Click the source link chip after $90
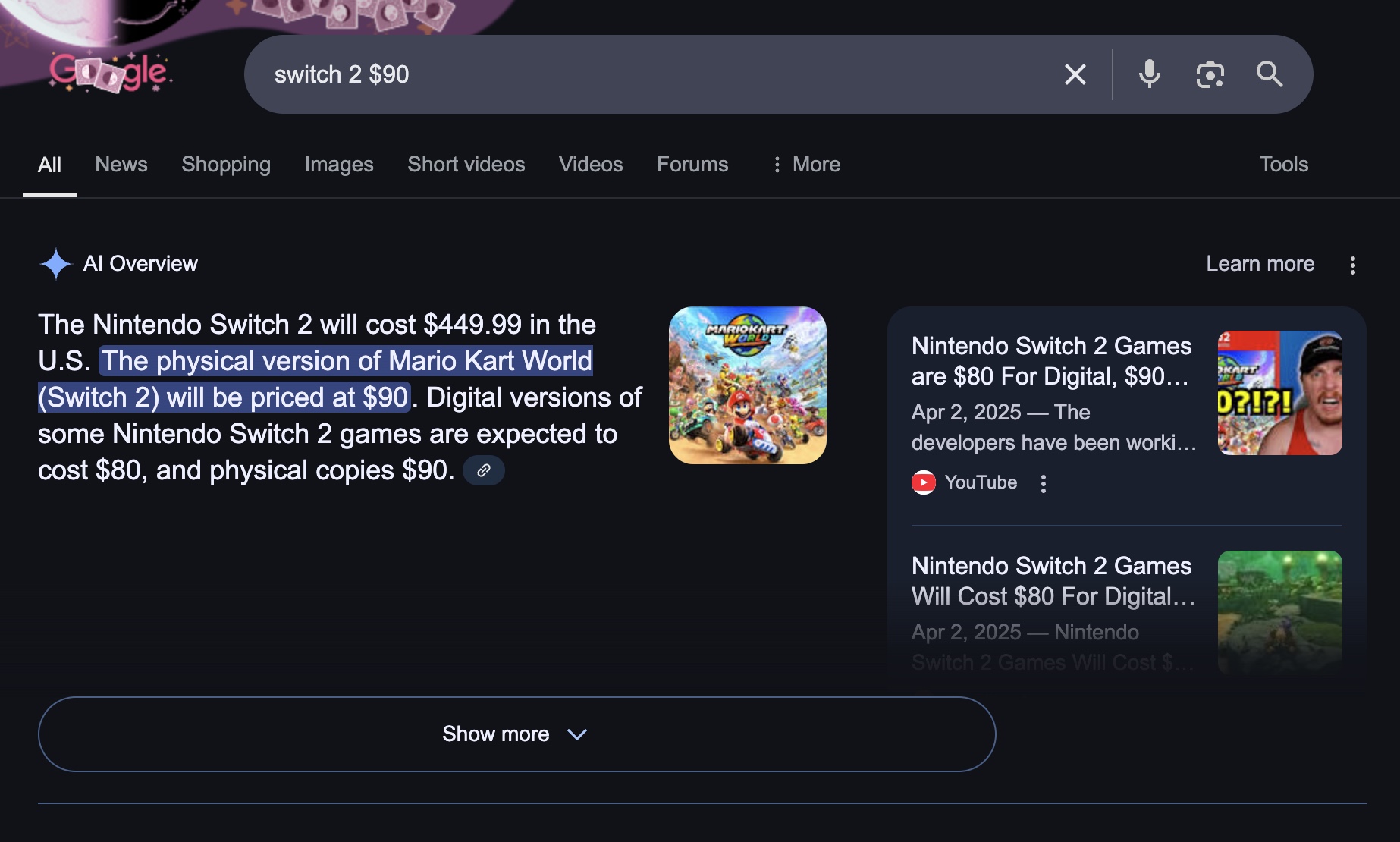The width and height of the screenshot is (1400, 842). (484, 470)
